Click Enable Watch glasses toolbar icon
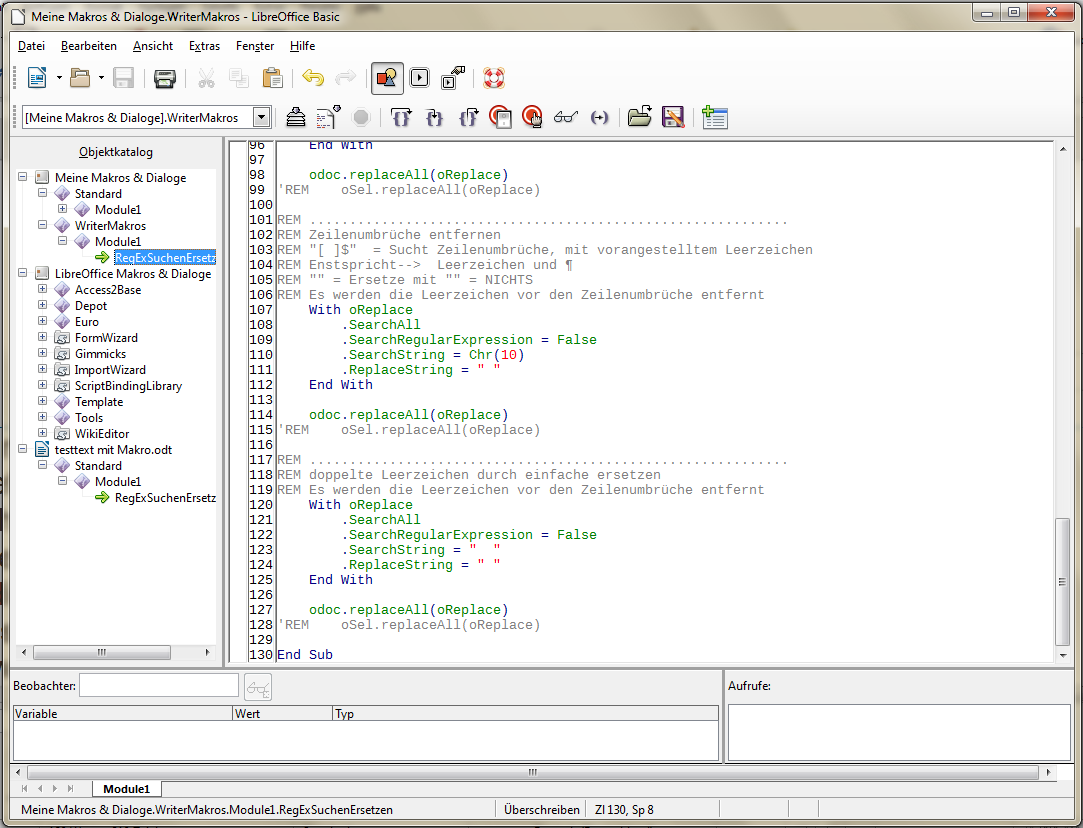This screenshot has width=1083, height=828. pos(565,117)
